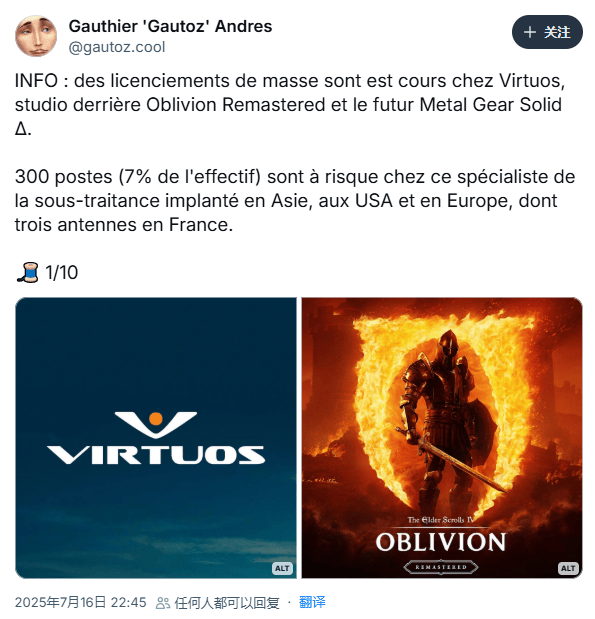This screenshot has height=619, width=595.
Task: Click the ALT badge on Oblivion image
Action: click(568, 568)
